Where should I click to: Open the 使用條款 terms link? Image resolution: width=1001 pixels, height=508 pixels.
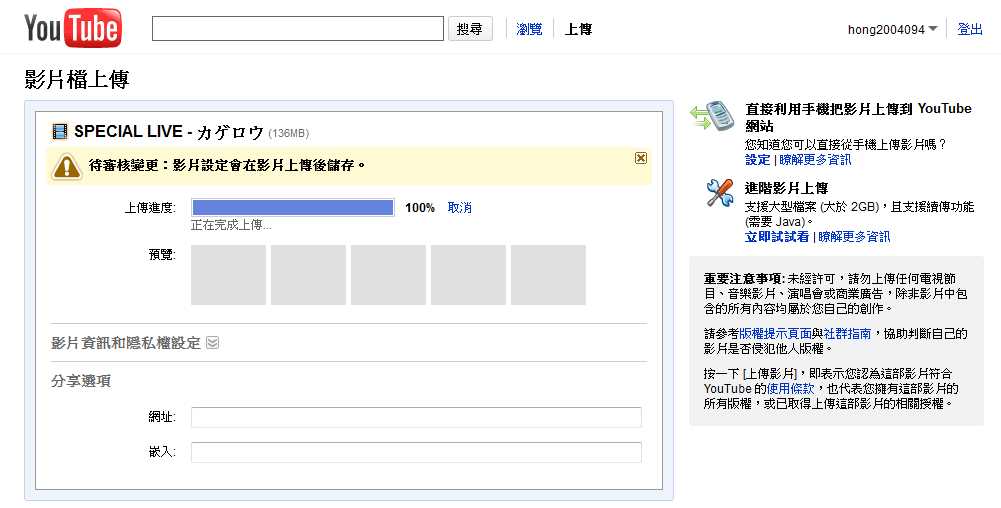tap(790, 388)
